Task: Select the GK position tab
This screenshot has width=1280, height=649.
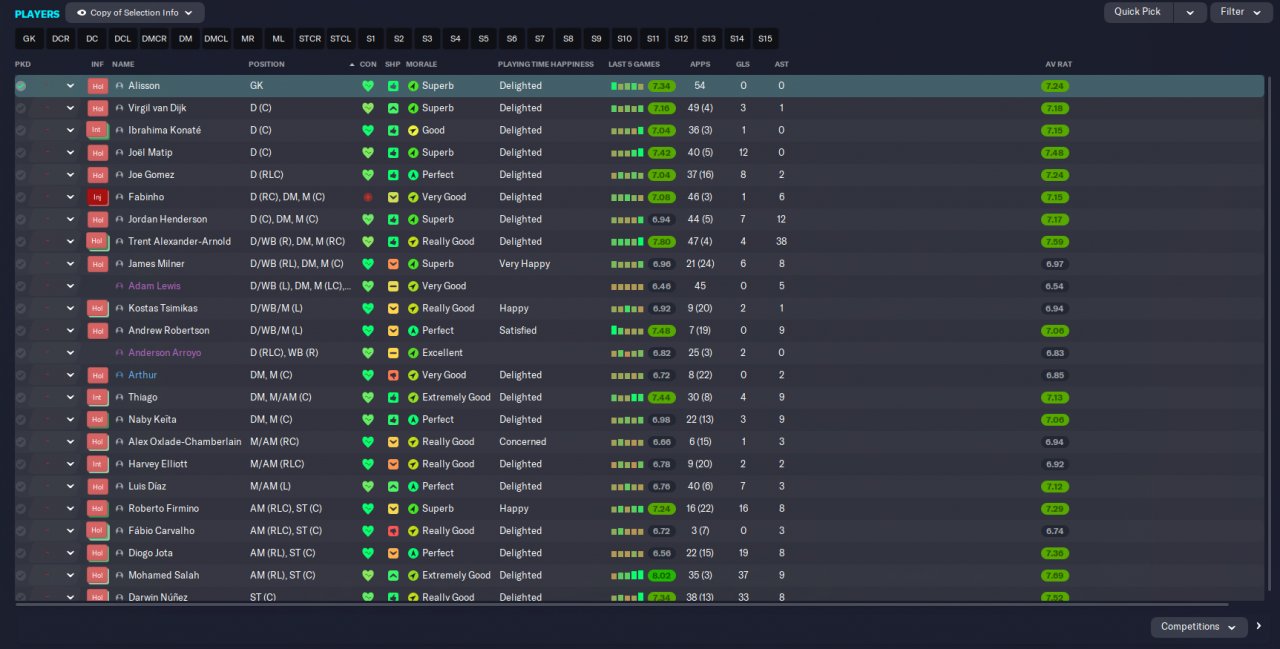Action: [x=29, y=39]
